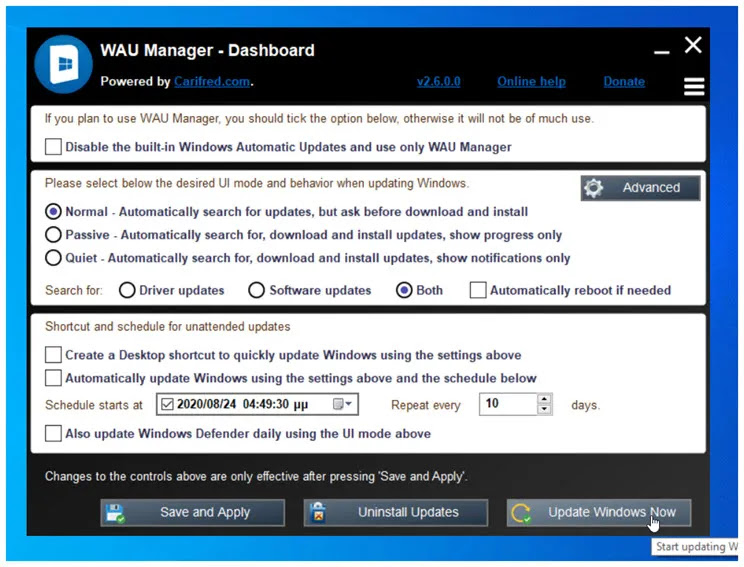Select the Passive UI mode radio button

click(53, 234)
